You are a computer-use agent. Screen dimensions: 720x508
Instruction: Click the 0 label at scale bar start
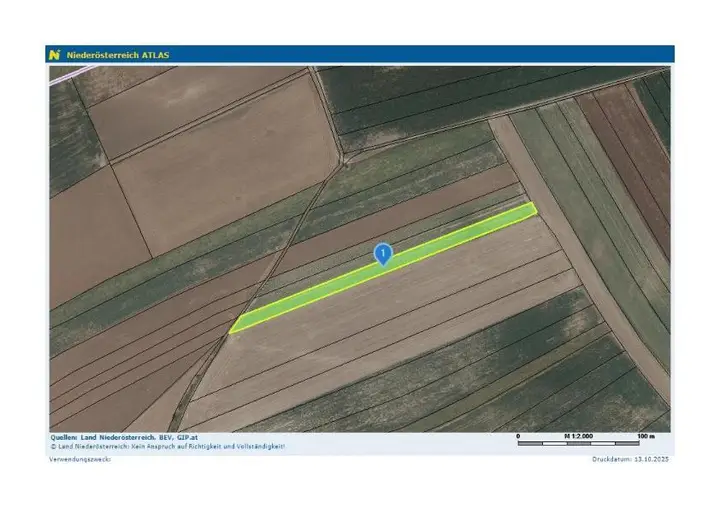coord(518,436)
